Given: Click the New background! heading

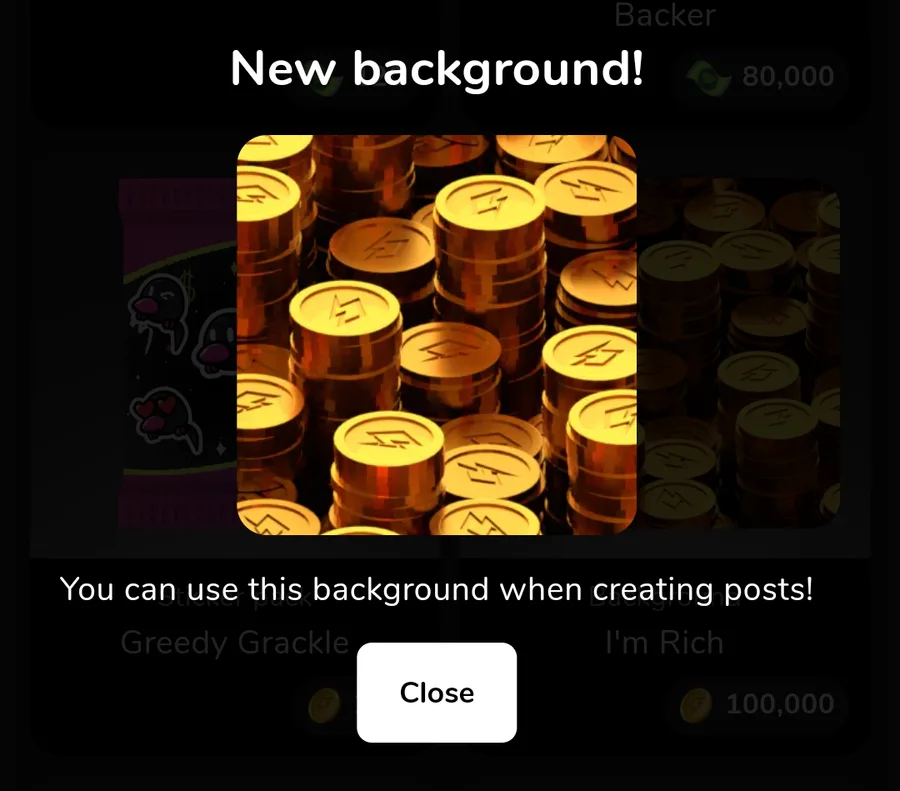Looking at the screenshot, I should point(437,69).
